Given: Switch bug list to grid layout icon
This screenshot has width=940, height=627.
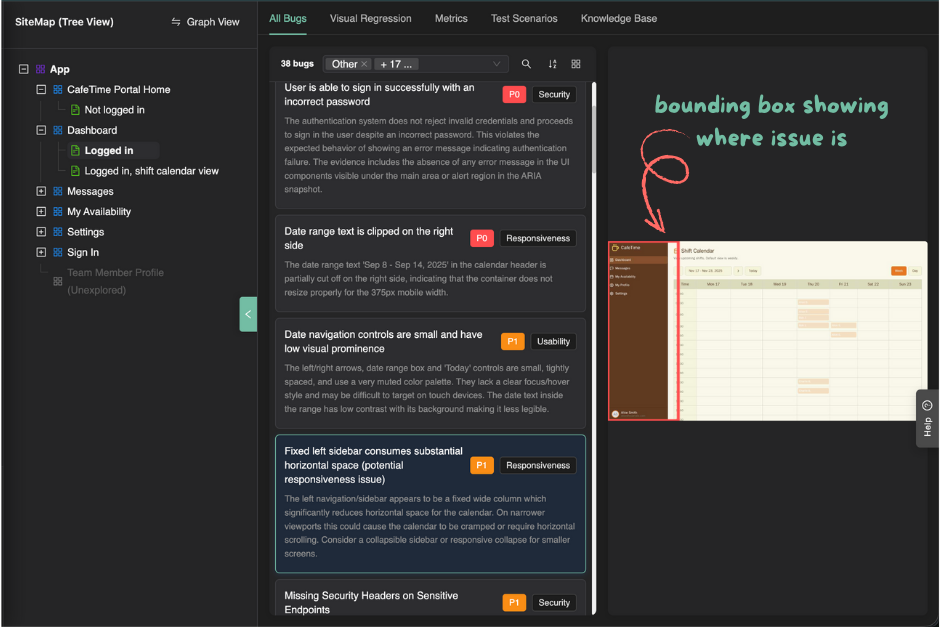Looking at the screenshot, I should [576, 64].
